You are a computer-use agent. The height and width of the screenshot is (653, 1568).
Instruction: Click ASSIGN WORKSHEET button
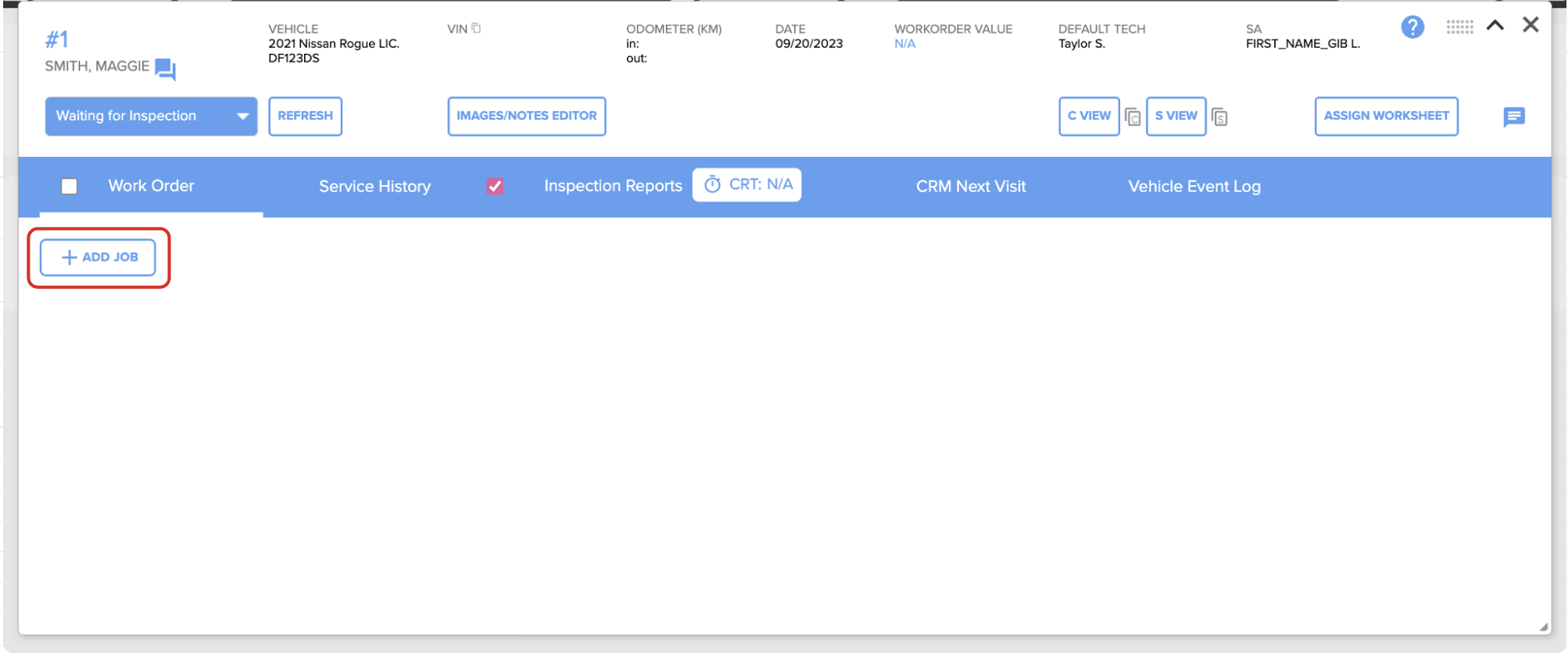(x=1386, y=116)
